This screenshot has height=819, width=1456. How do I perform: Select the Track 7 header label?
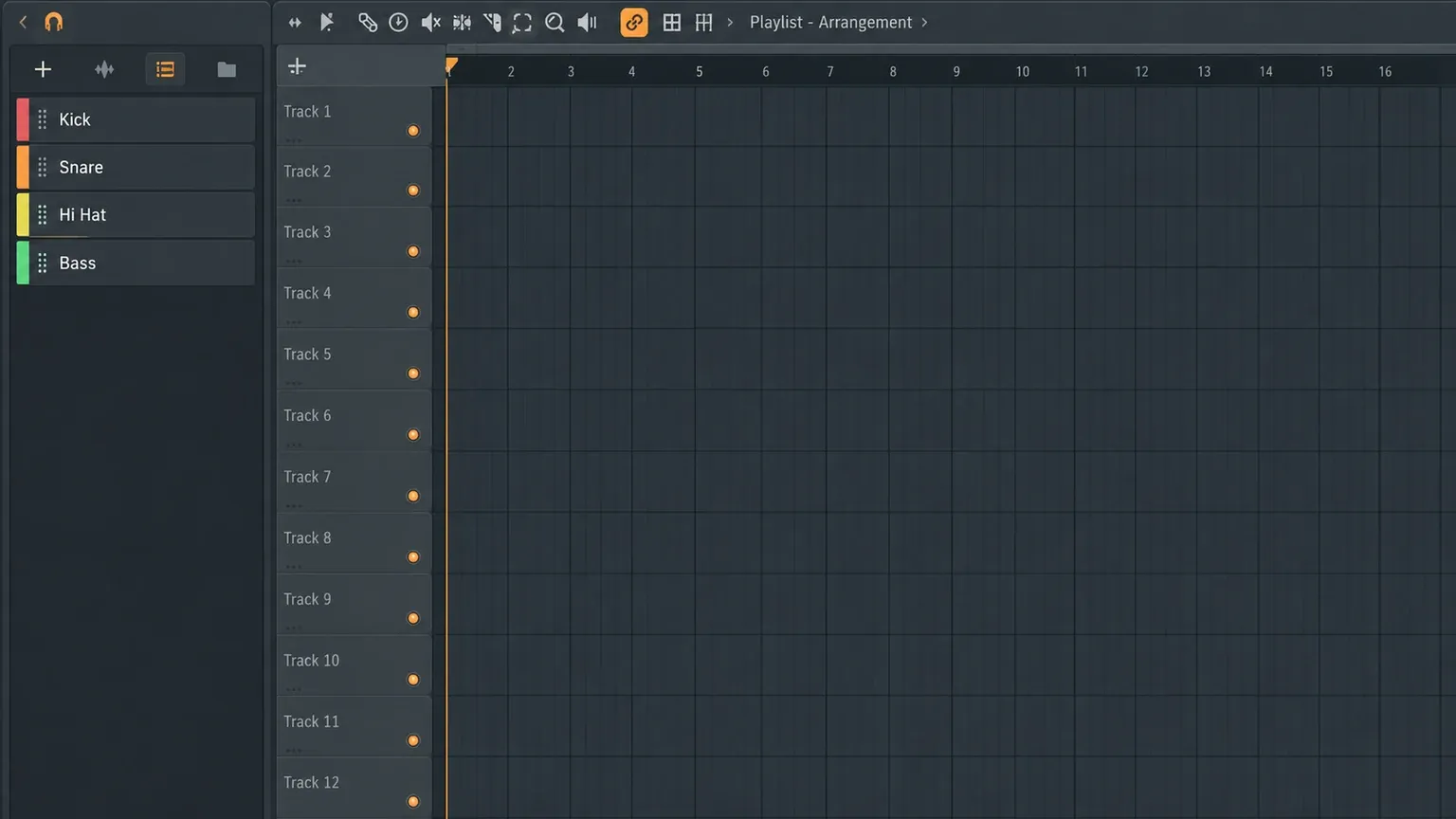[307, 476]
